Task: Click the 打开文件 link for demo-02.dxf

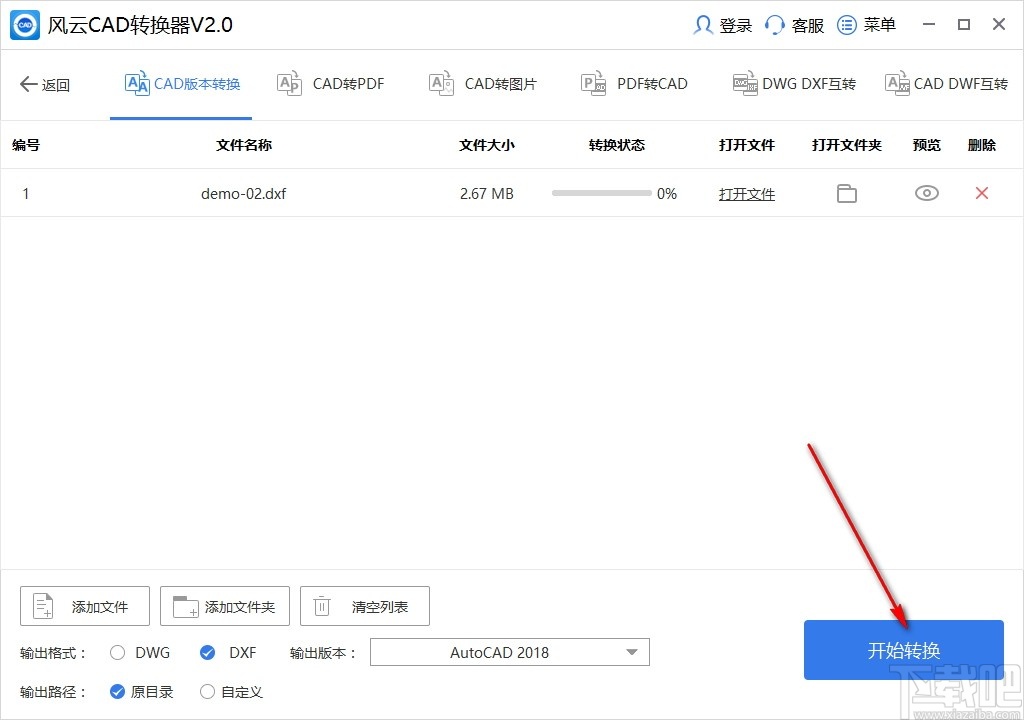Action: 746,193
